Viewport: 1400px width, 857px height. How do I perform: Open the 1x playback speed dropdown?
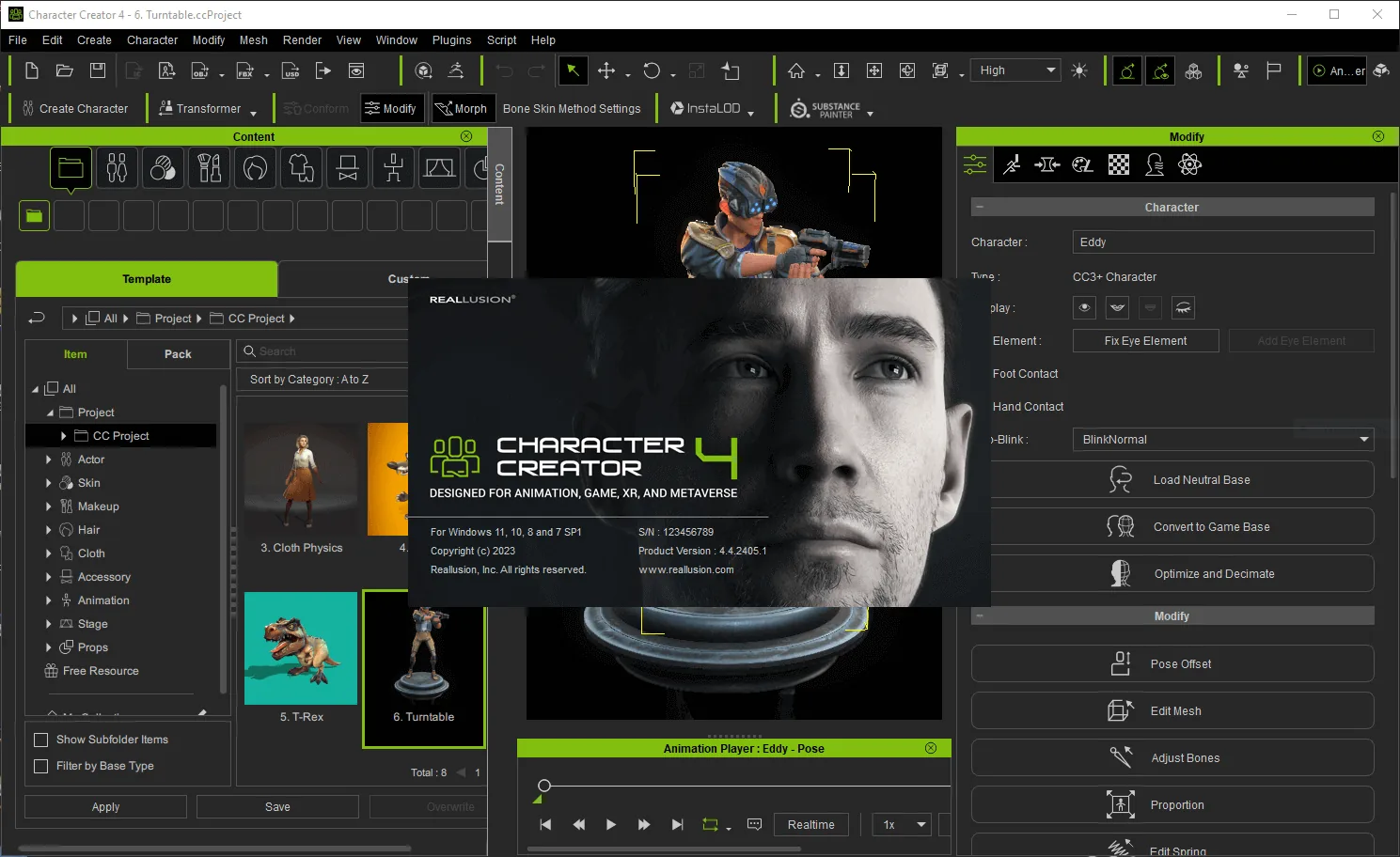pos(902,824)
